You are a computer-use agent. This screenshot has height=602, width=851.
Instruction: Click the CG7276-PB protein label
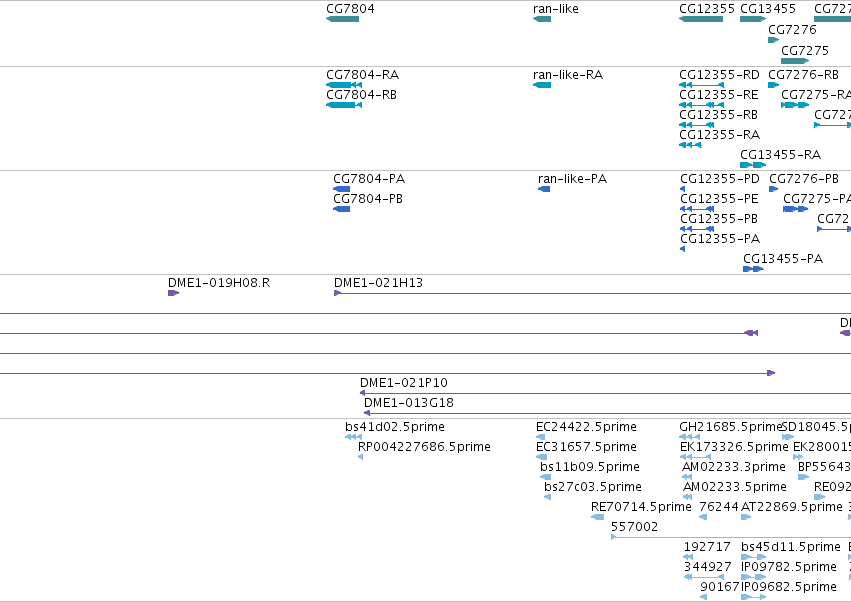(804, 179)
